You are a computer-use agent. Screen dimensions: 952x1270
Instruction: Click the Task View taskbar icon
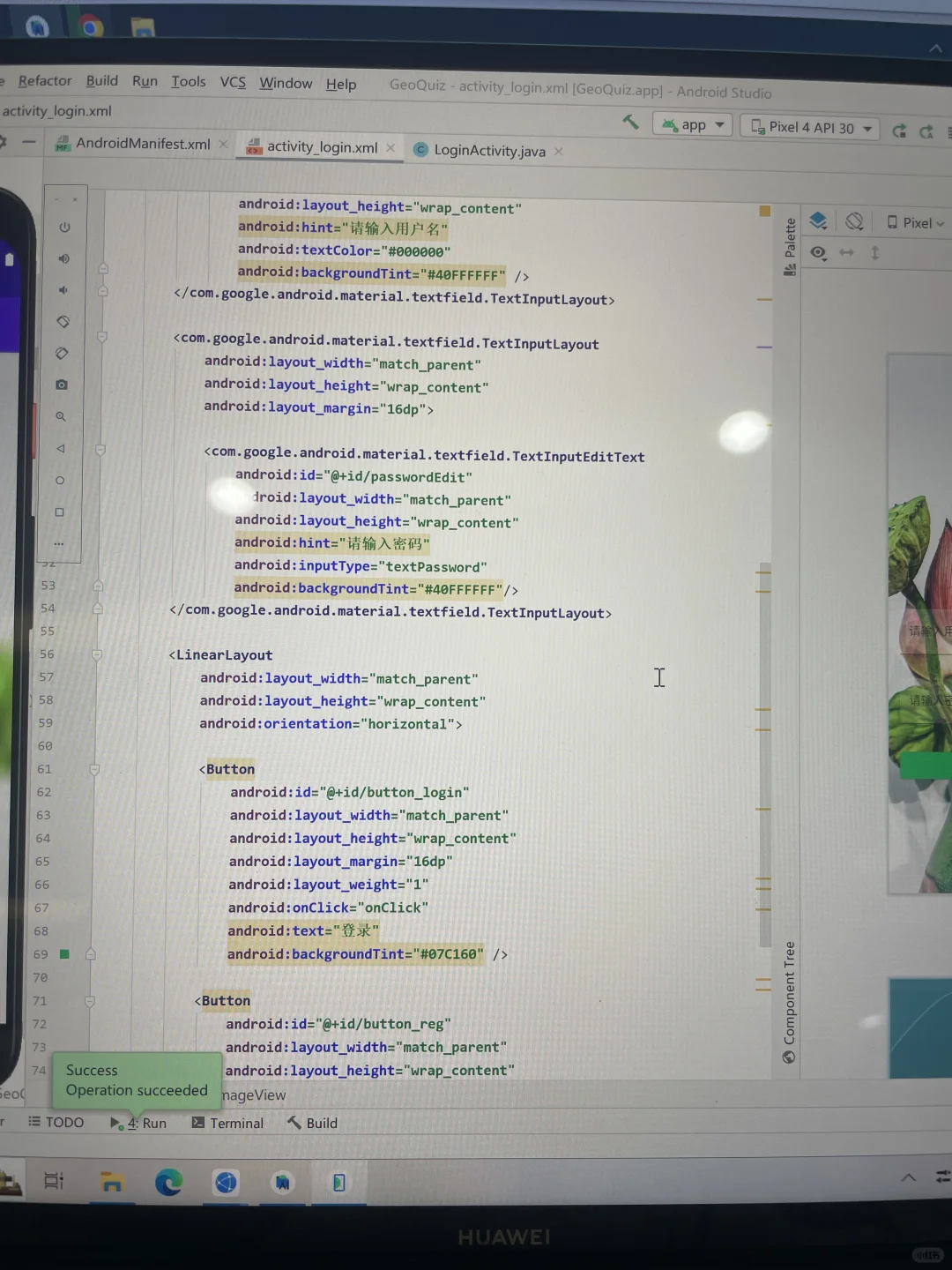click(x=54, y=1180)
